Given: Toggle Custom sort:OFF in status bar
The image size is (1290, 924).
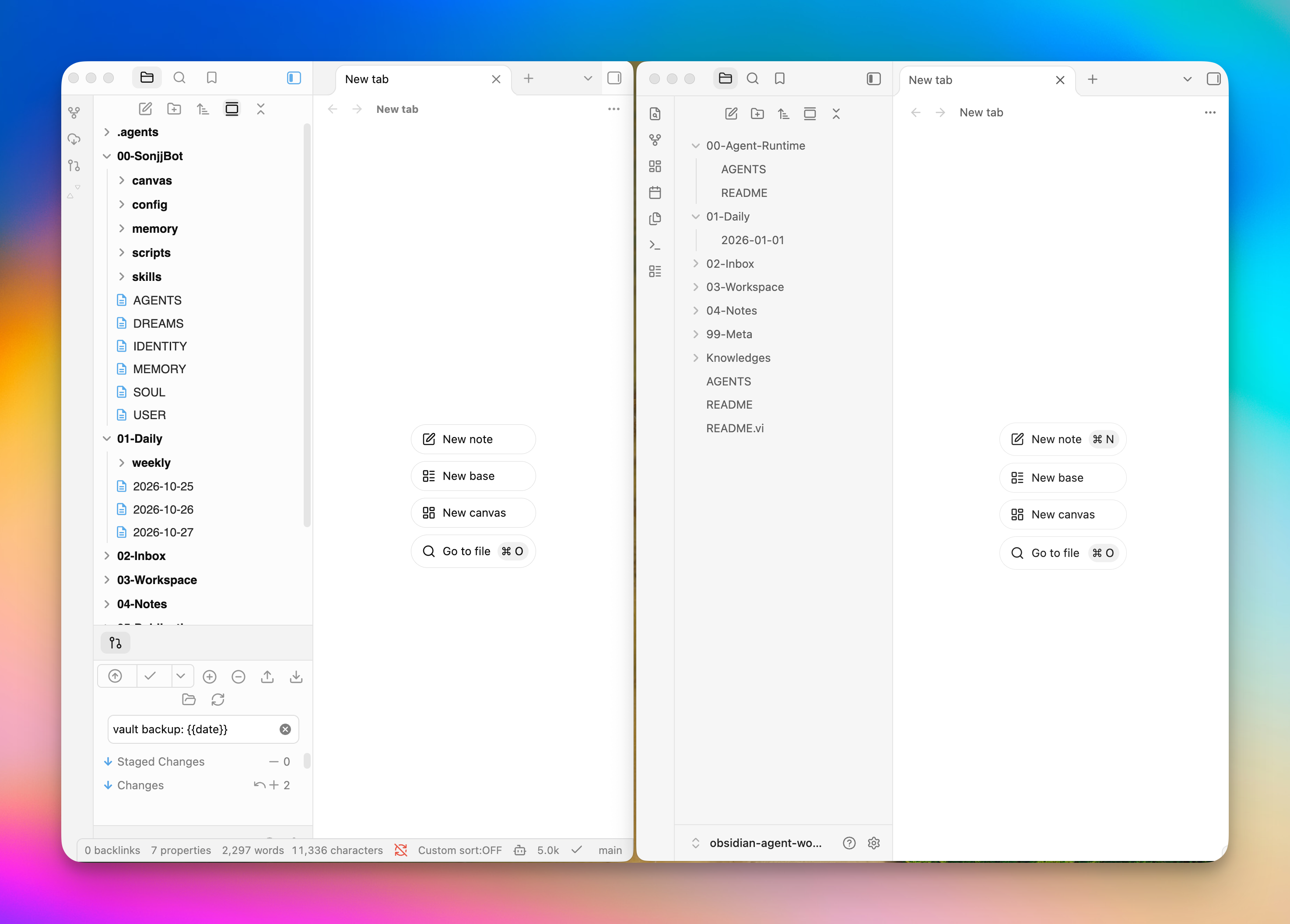Looking at the screenshot, I should tap(459, 850).
